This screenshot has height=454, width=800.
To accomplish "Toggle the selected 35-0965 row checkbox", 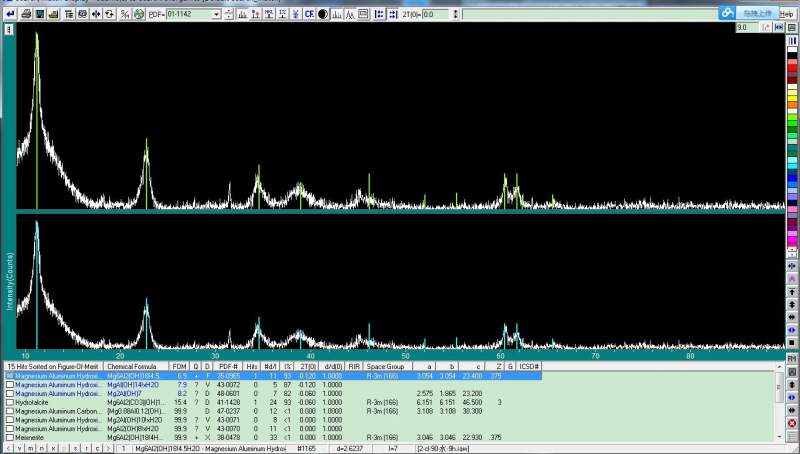I will click(x=10, y=376).
